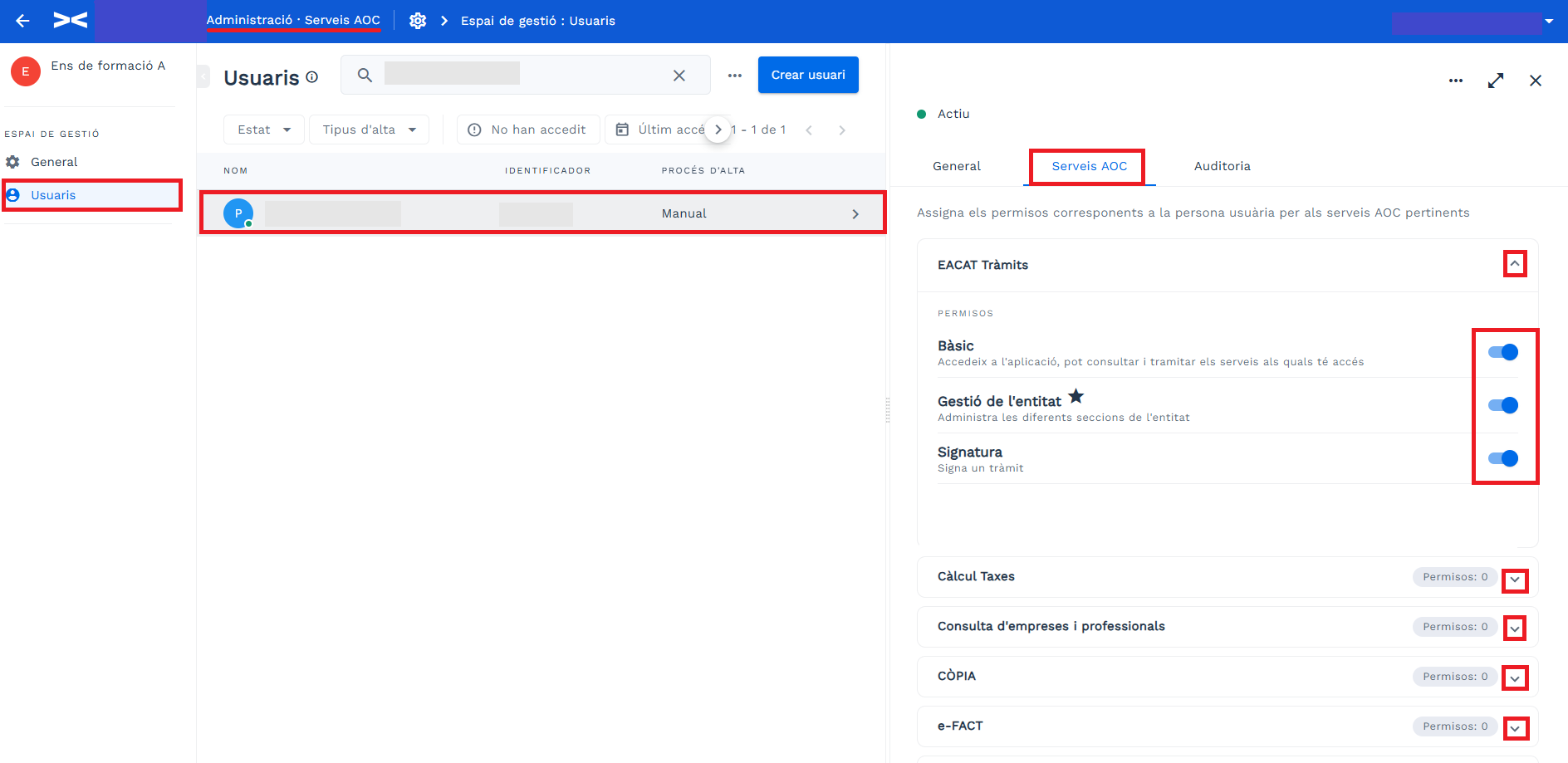
Task: Click the Permisos: 0 badge for Càlcul Taxes
Action: [1455, 577]
